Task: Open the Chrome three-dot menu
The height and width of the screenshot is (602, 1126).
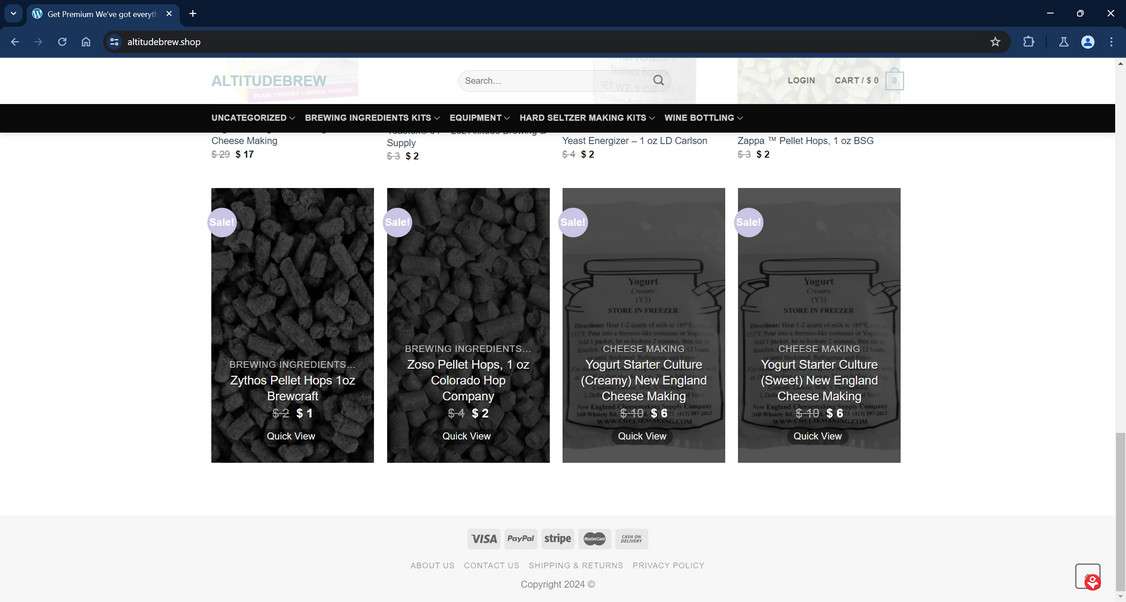Action: pyautogui.click(x=1111, y=42)
